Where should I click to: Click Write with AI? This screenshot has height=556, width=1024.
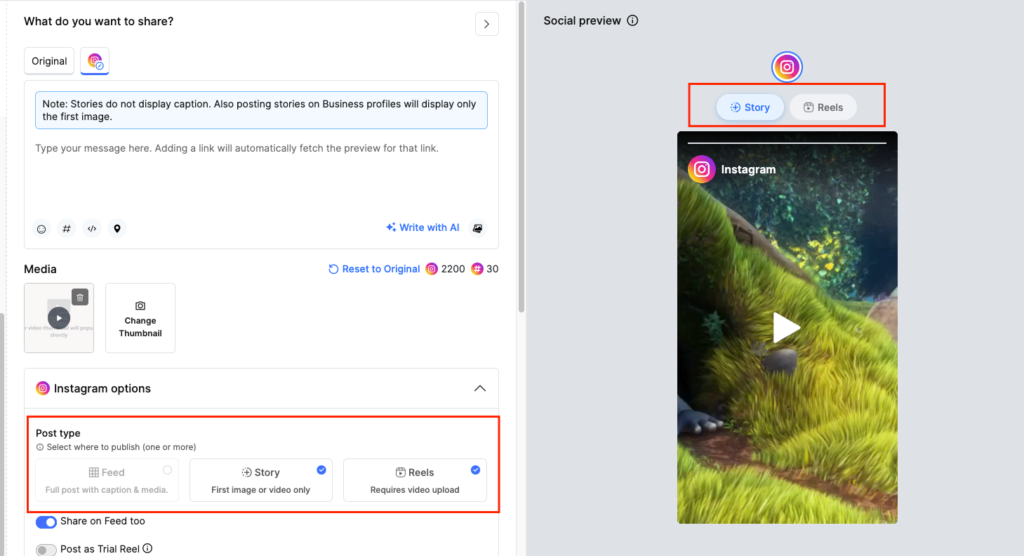tap(423, 227)
